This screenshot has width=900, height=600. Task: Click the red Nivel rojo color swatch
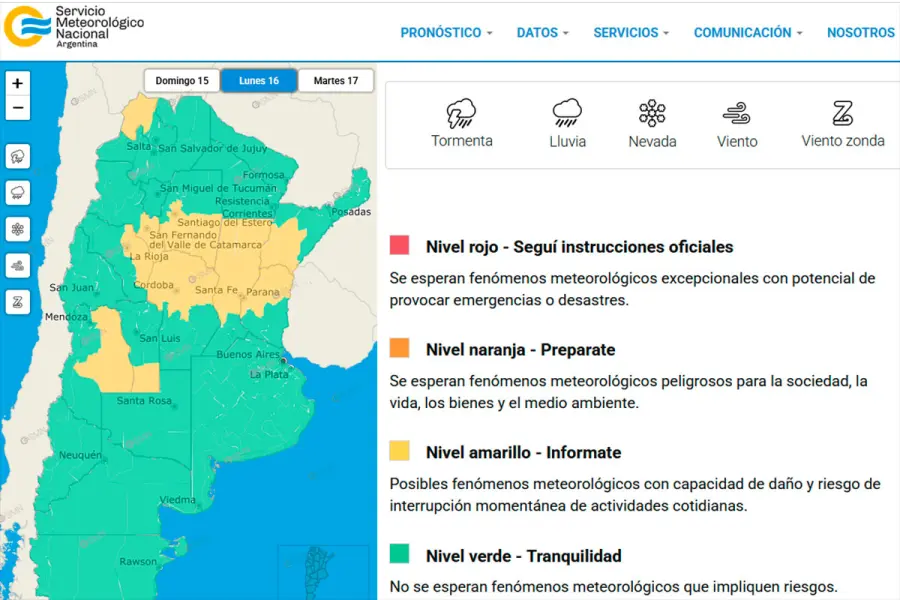[400, 246]
